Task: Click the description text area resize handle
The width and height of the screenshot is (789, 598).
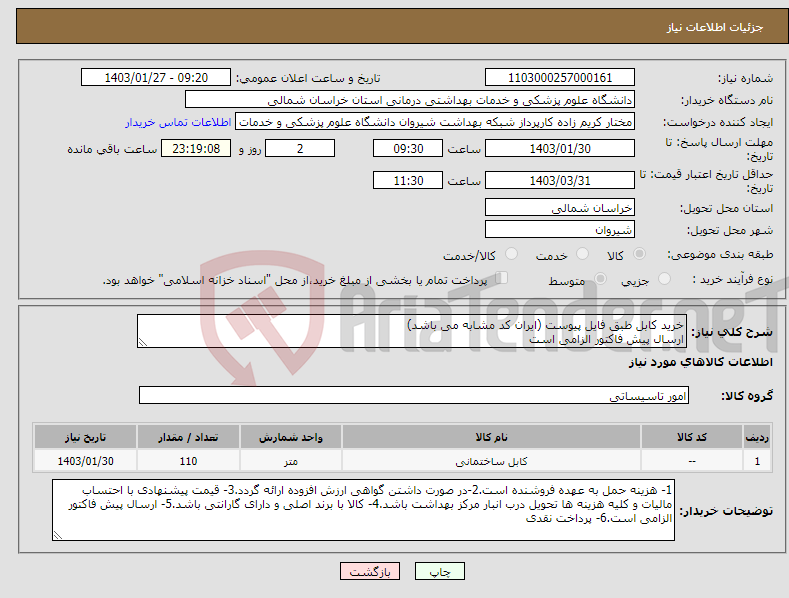Action: (143, 342)
